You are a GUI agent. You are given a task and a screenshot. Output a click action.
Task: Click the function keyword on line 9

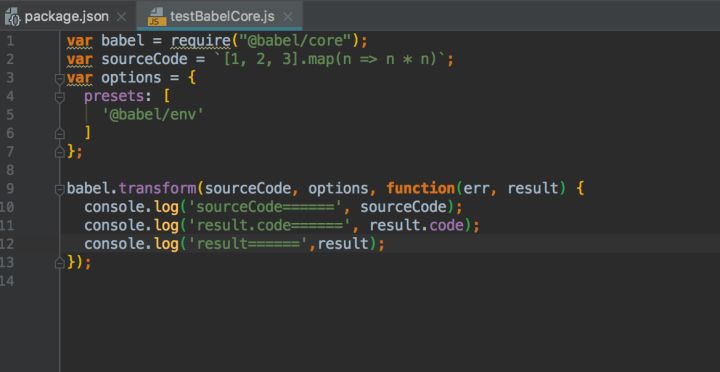tap(420, 189)
